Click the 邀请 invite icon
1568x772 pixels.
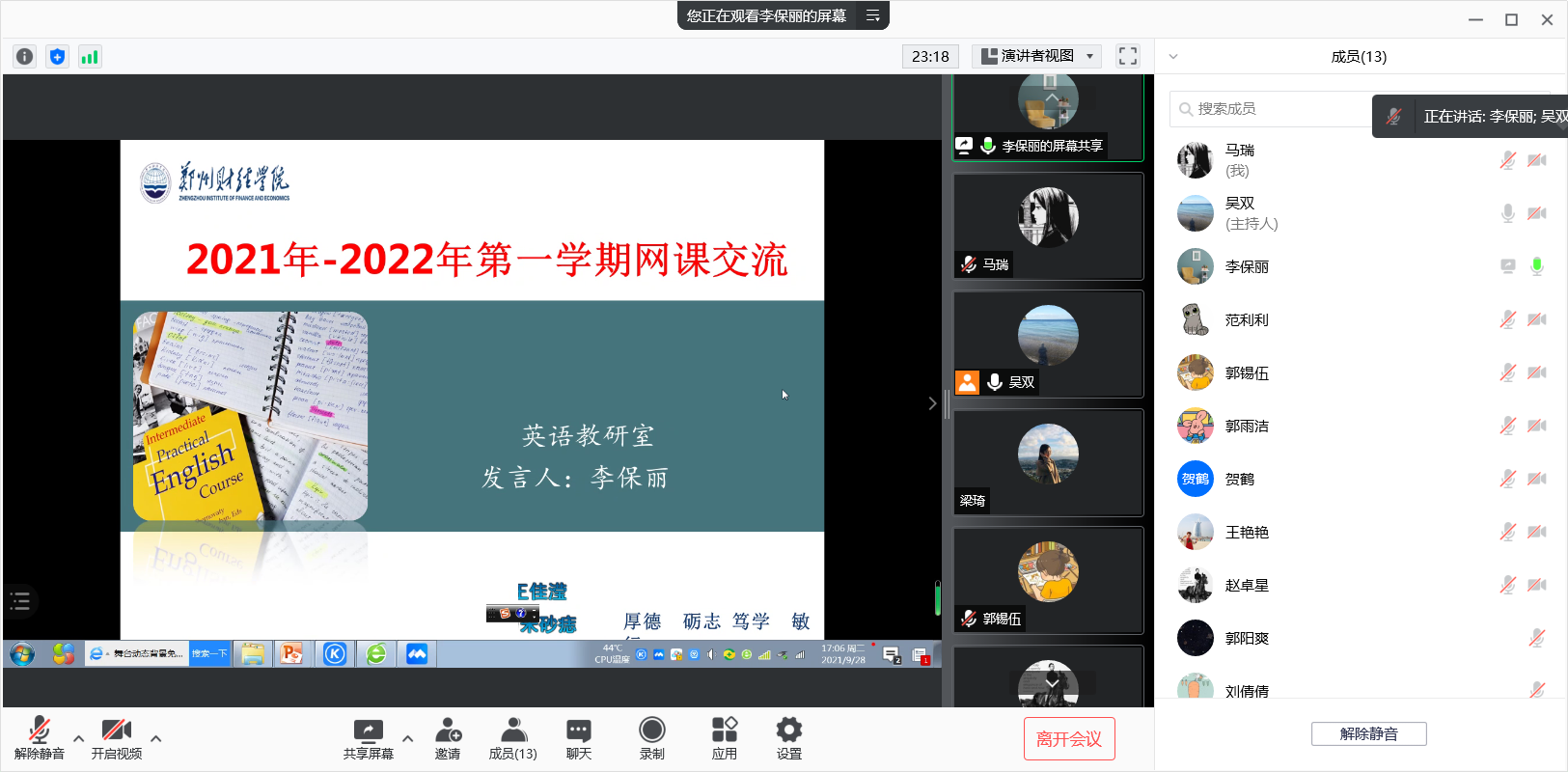click(448, 738)
